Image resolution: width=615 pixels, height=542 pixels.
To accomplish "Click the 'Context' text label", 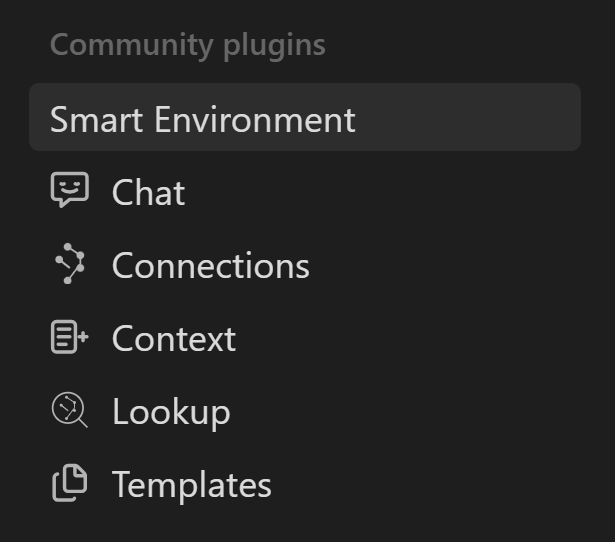I will coord(173,338).
